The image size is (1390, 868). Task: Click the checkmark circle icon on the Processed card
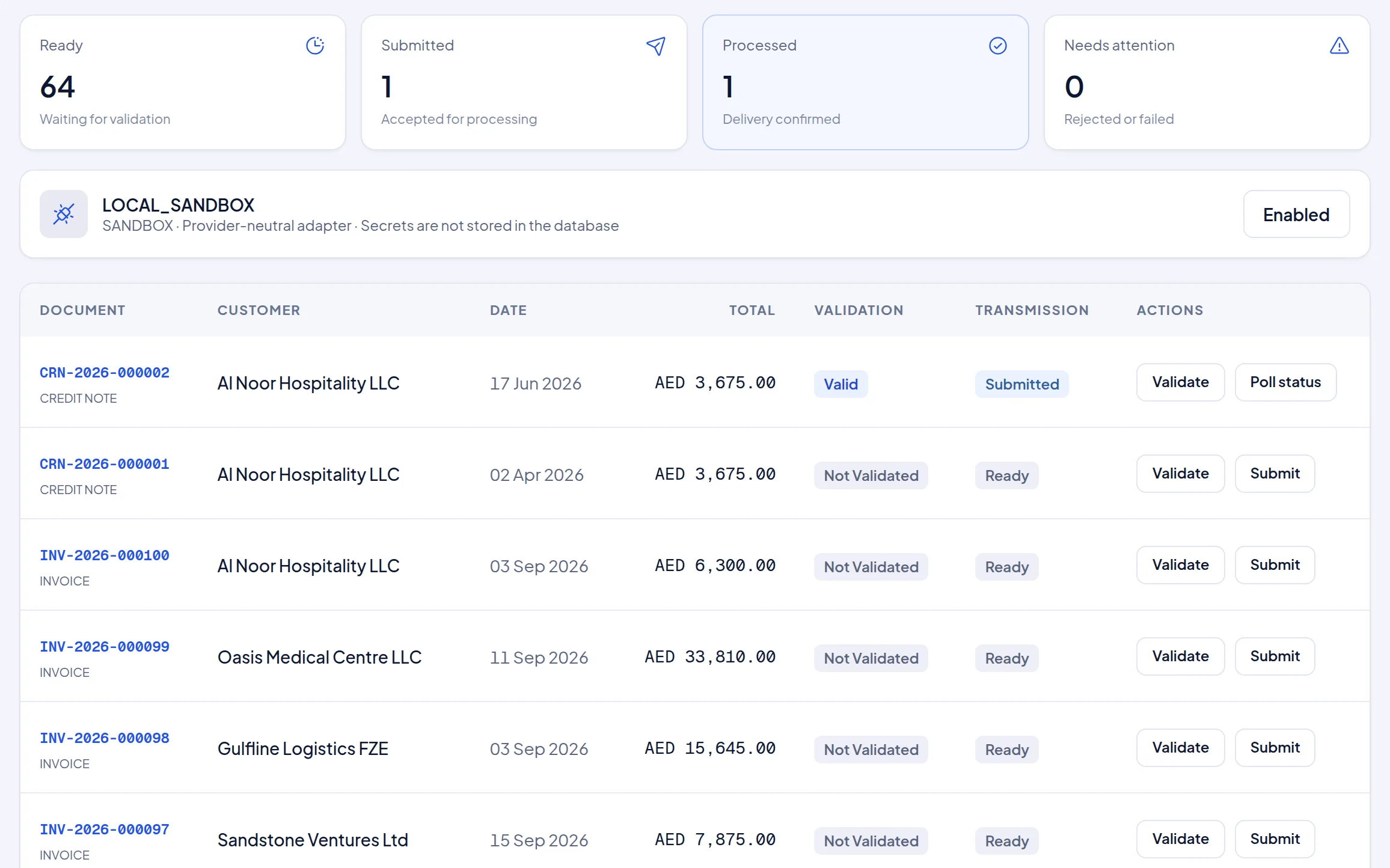[998, 46]
